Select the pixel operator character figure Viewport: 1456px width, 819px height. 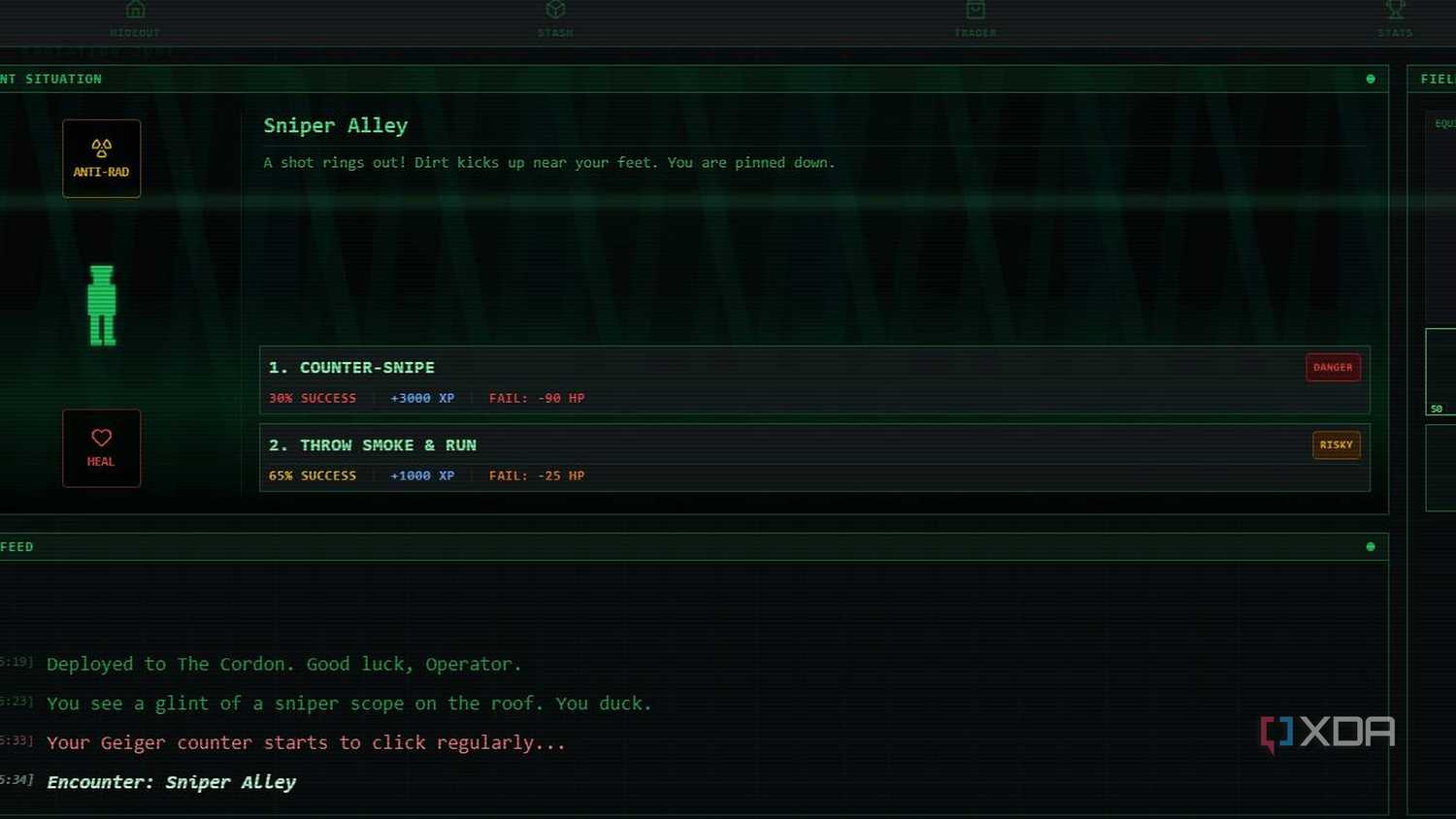click(102, 306)
